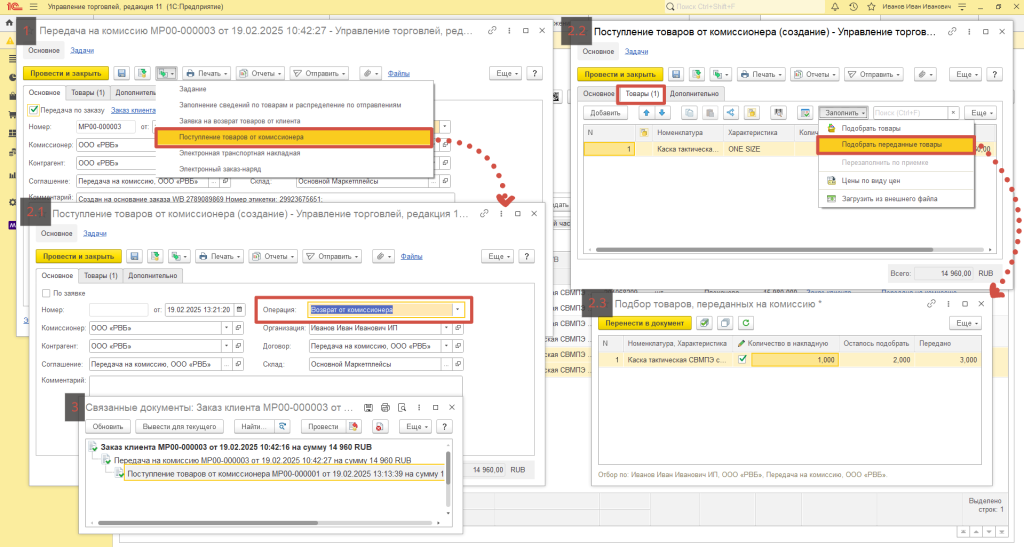The height and width of the screenshot is (547, 1024).
Task: Open Печать dropdown in Передача на комиссию window
Action: [x=206, y=73]
